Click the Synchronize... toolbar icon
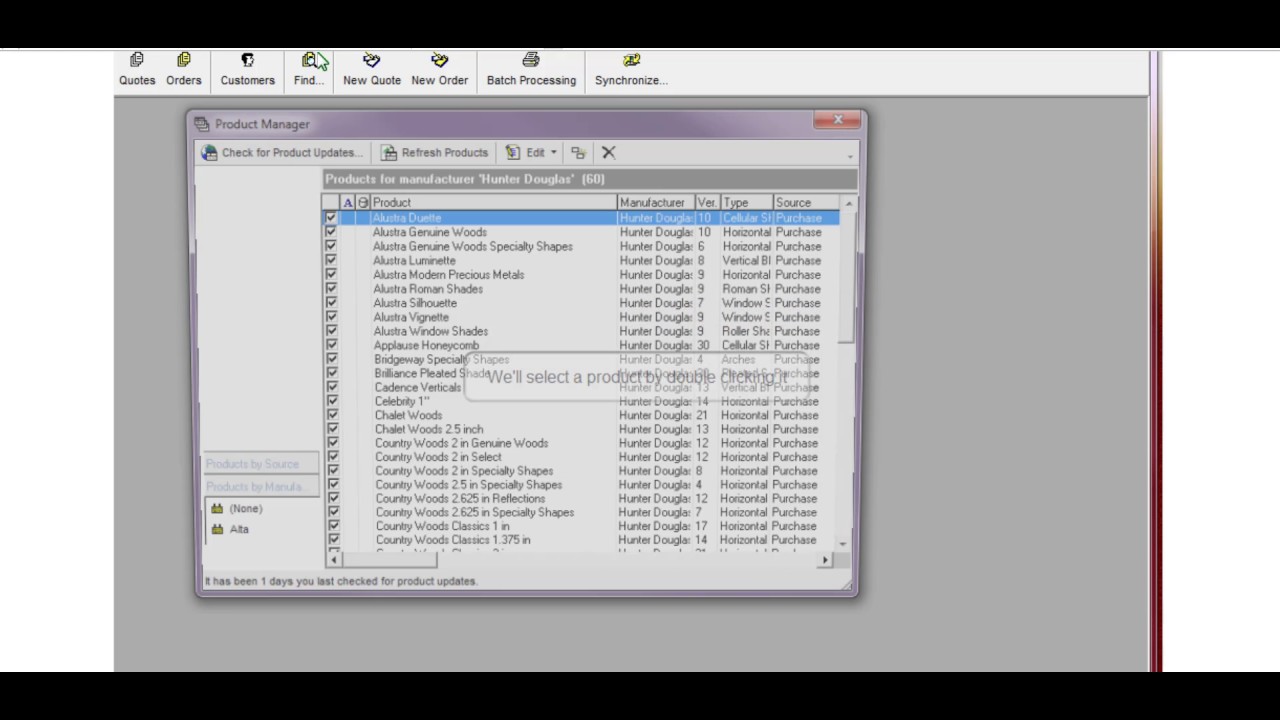 [631, 70]
